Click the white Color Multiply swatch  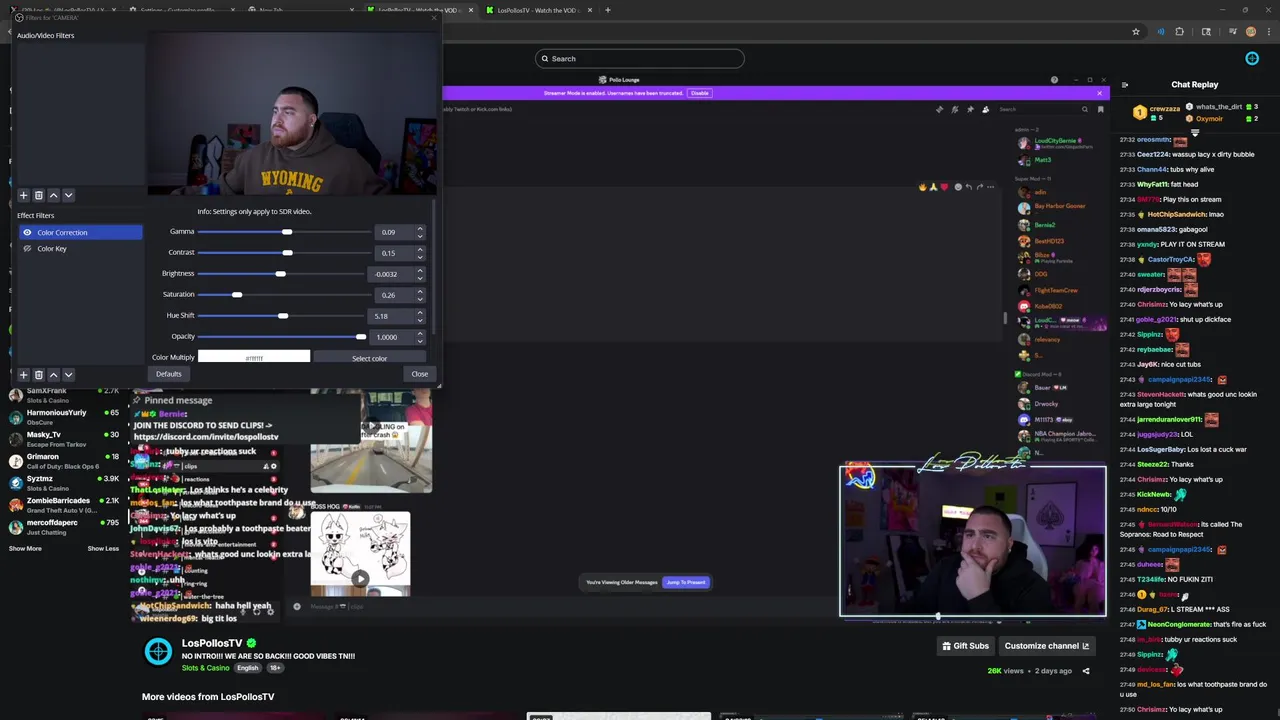(254, 357)
